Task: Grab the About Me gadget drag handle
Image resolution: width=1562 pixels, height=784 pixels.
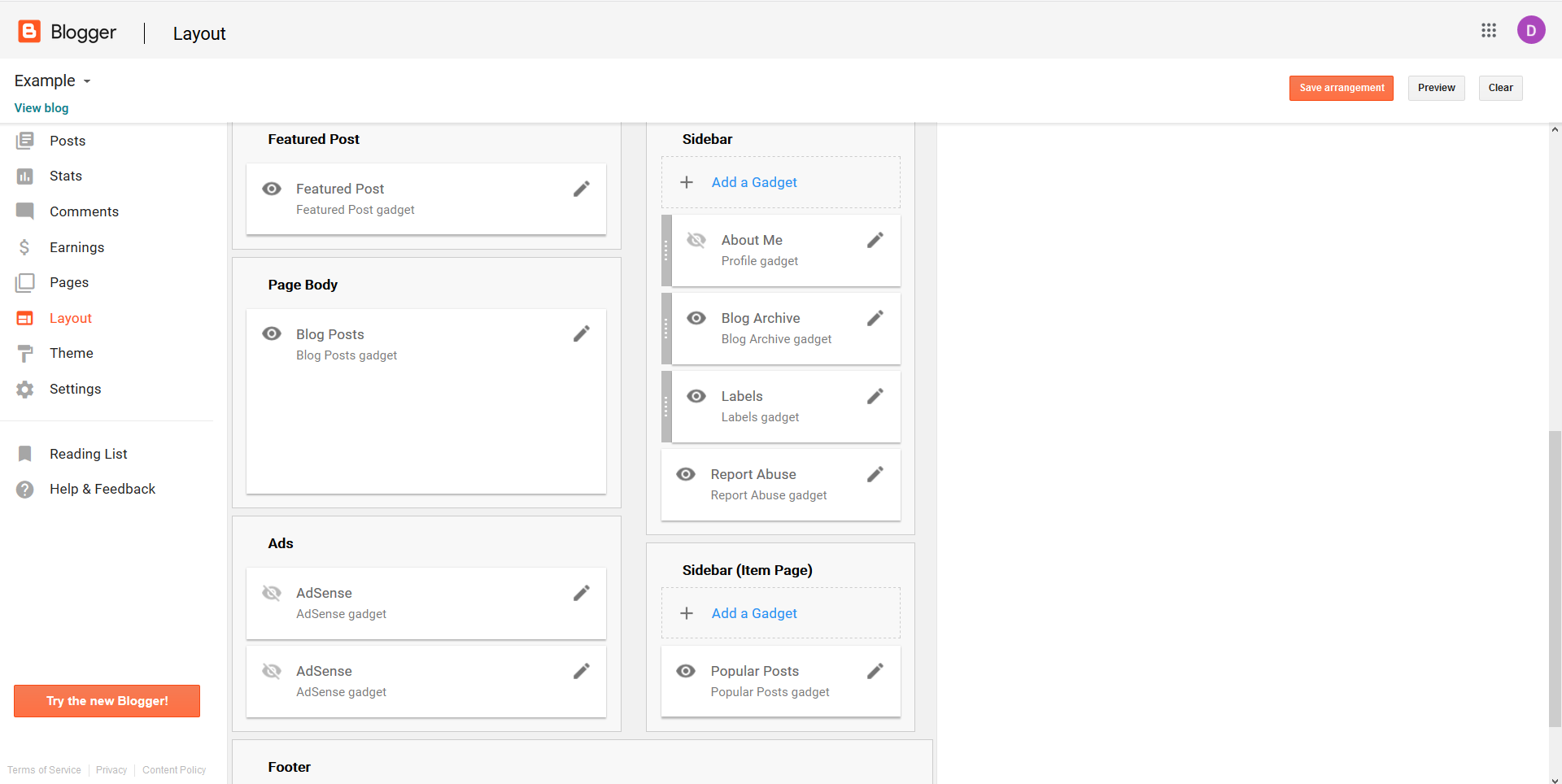Action: coord(666,250)
